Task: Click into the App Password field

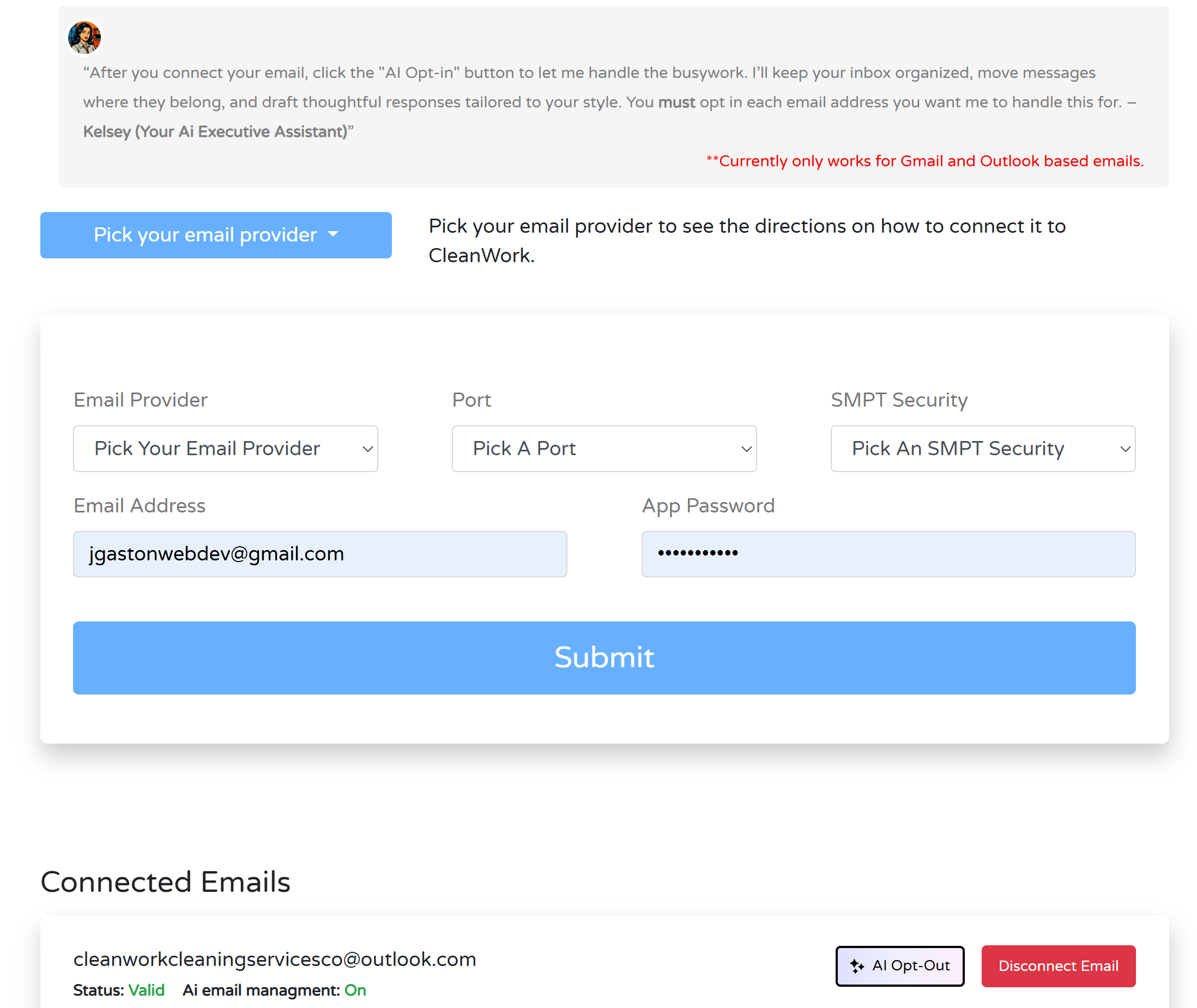Action: tap(888, 554)
